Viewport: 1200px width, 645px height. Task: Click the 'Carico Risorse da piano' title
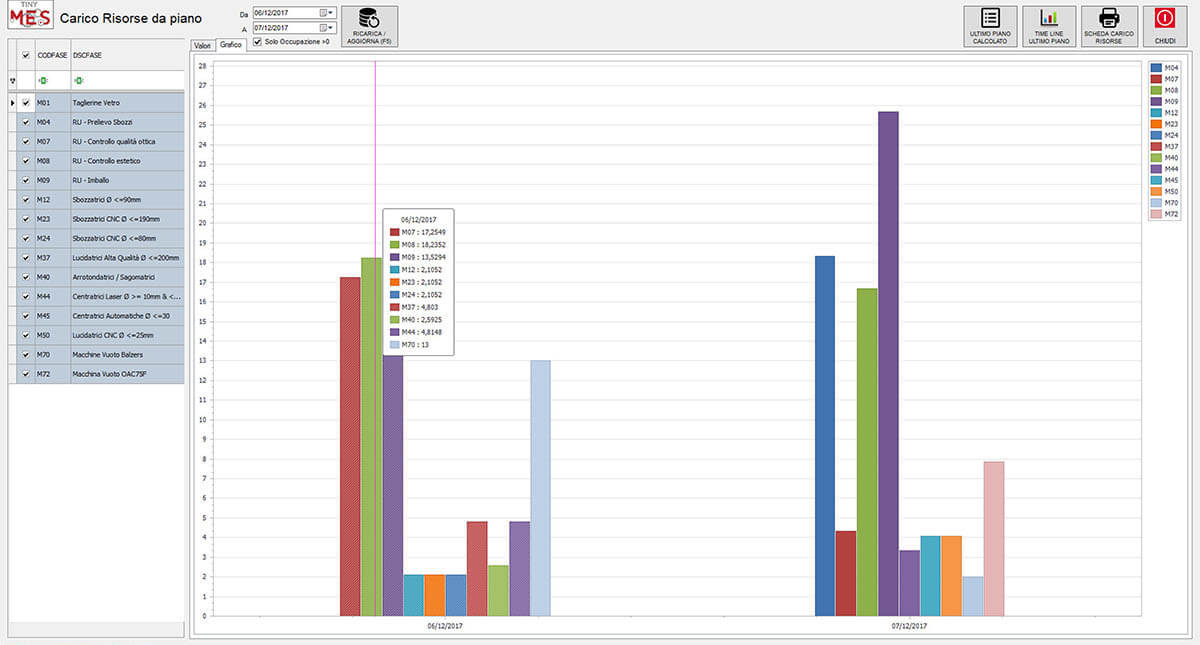coord(130,19)
